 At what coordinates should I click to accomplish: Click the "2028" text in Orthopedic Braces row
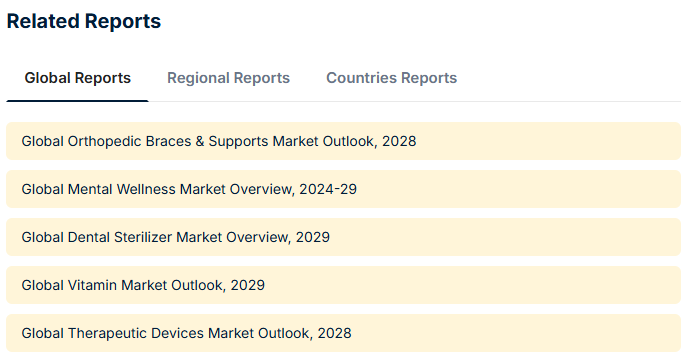tap(399, 141)
